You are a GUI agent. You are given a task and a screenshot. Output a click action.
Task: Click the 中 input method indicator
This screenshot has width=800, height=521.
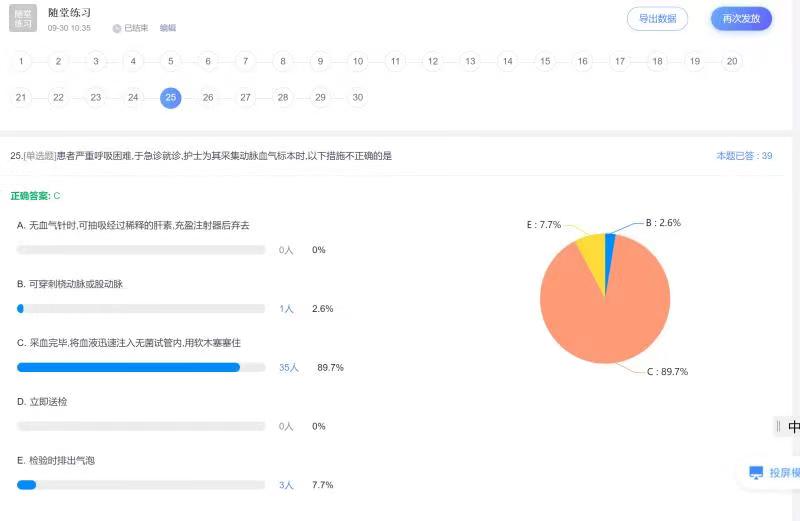click(793, 427)
